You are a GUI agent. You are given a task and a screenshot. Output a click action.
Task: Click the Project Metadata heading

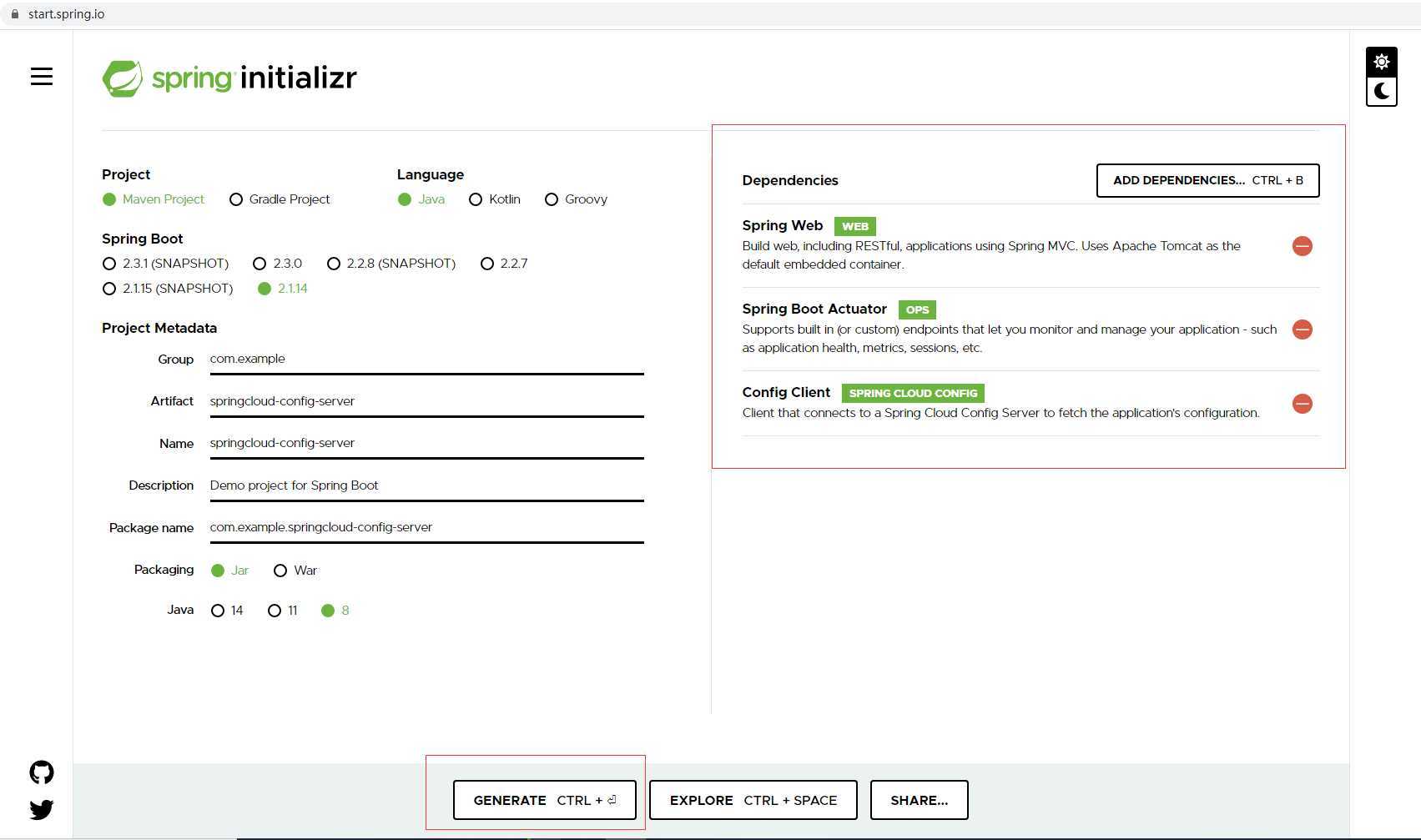159,328
